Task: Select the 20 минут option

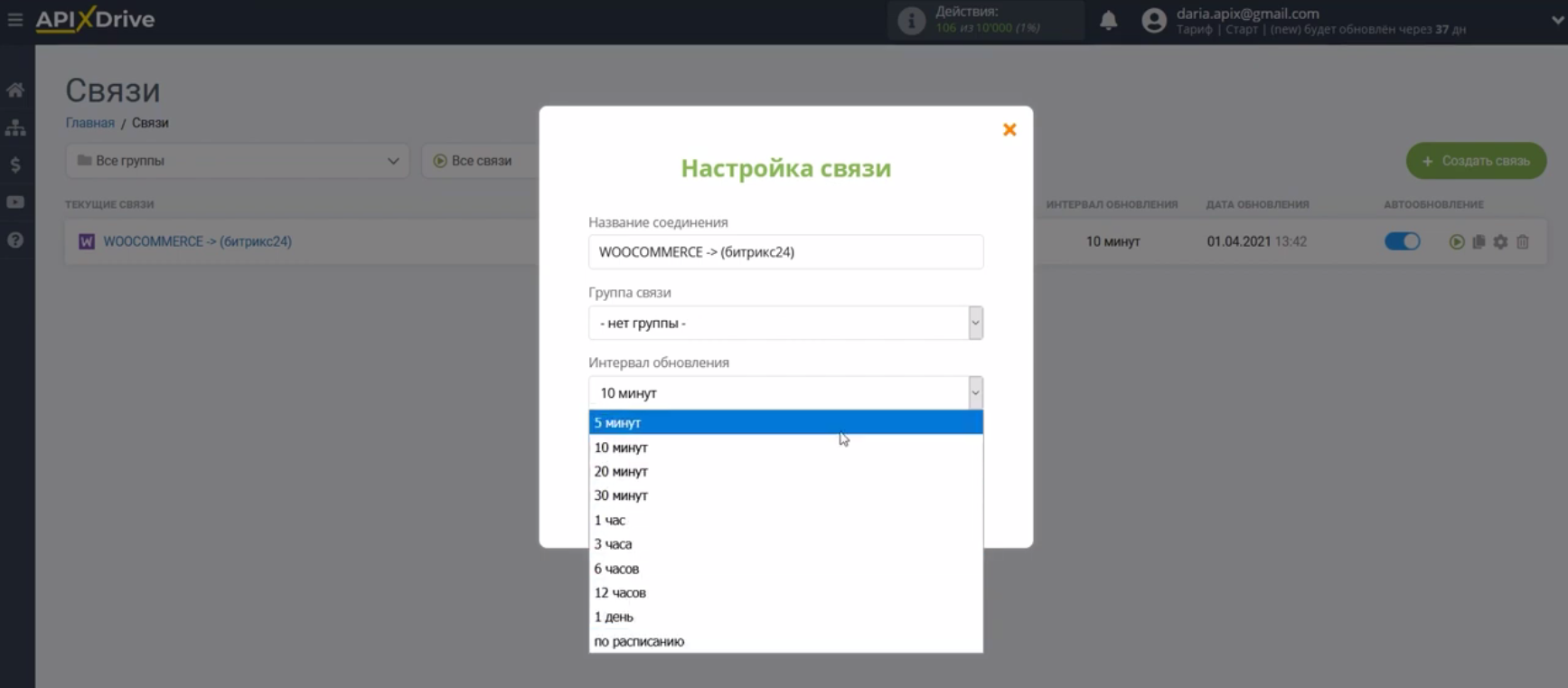Action: click(x=785, y=471)
